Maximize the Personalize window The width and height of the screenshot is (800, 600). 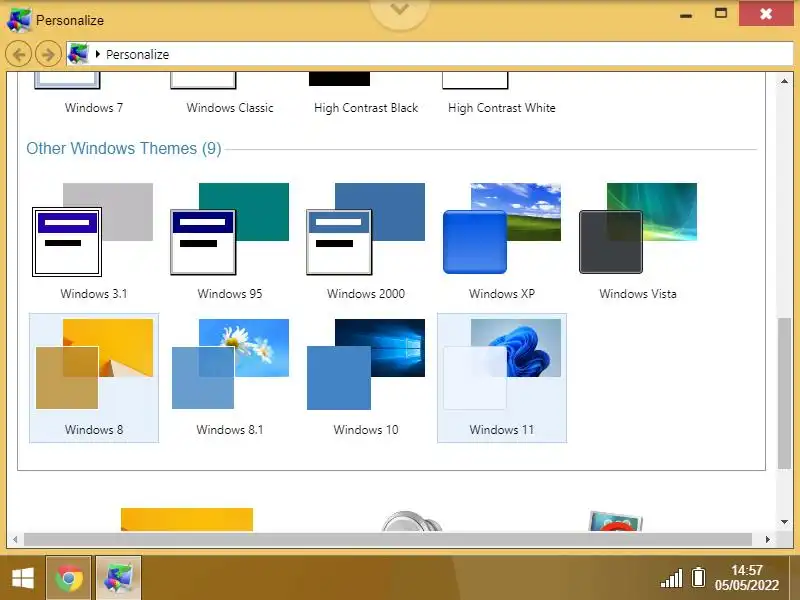721,13
